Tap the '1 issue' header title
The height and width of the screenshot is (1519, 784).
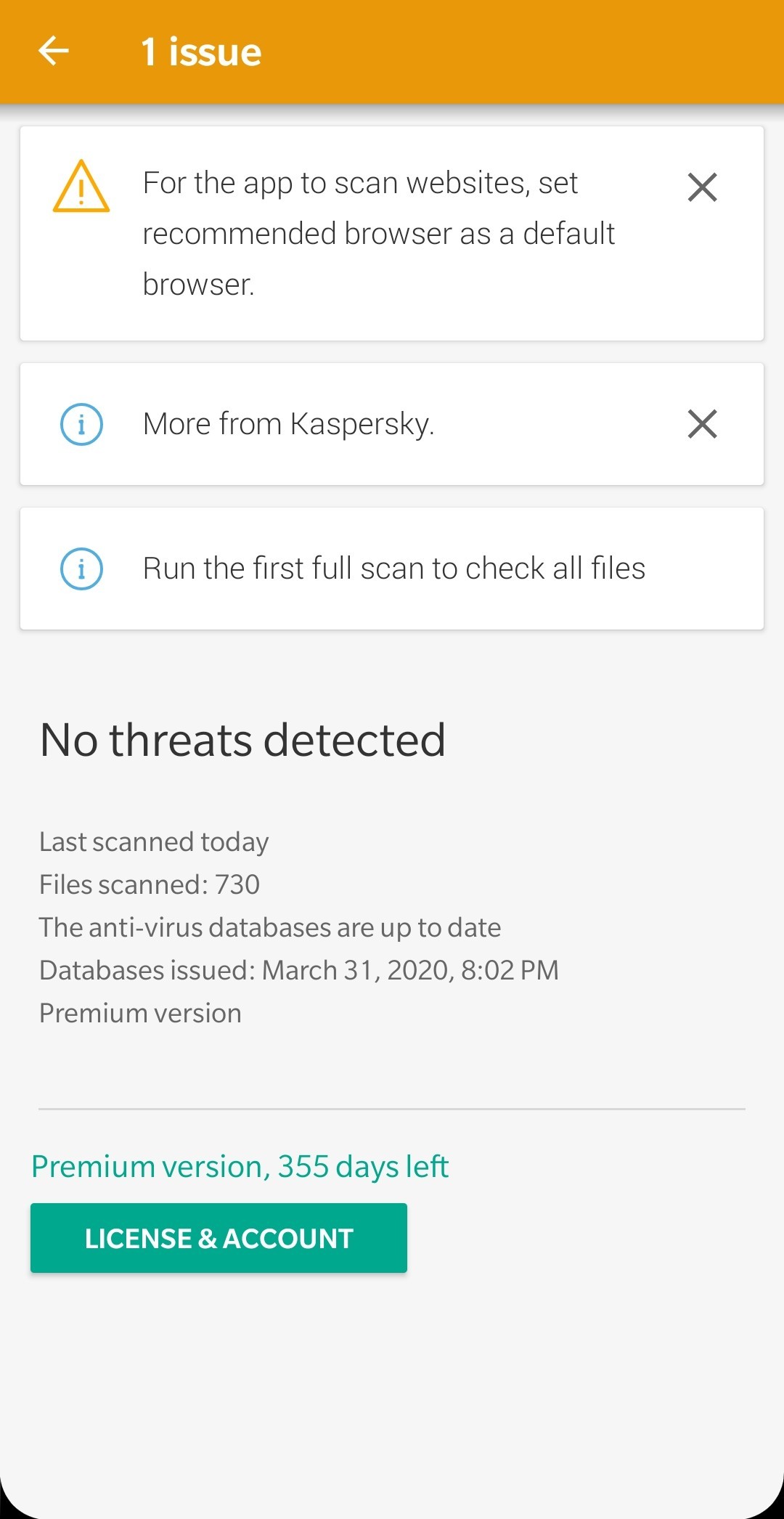point(201,52)
